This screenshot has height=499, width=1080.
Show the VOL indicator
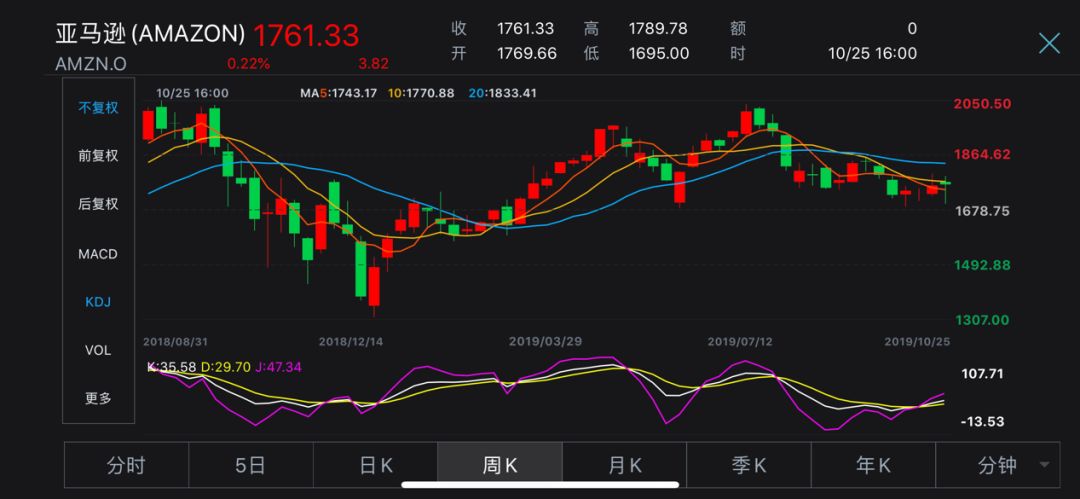(x=98, y=350)
